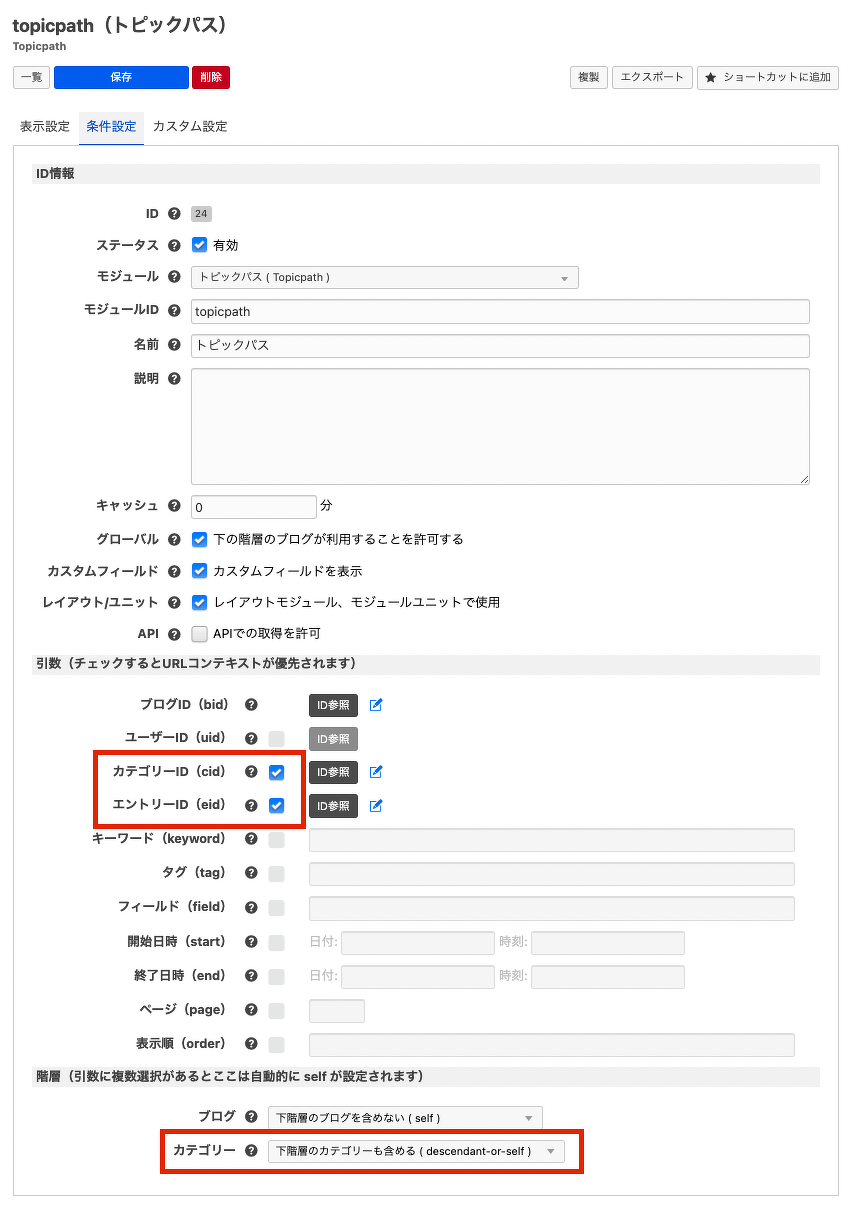Open the ブログ hierarchy dropdown

405,1118
